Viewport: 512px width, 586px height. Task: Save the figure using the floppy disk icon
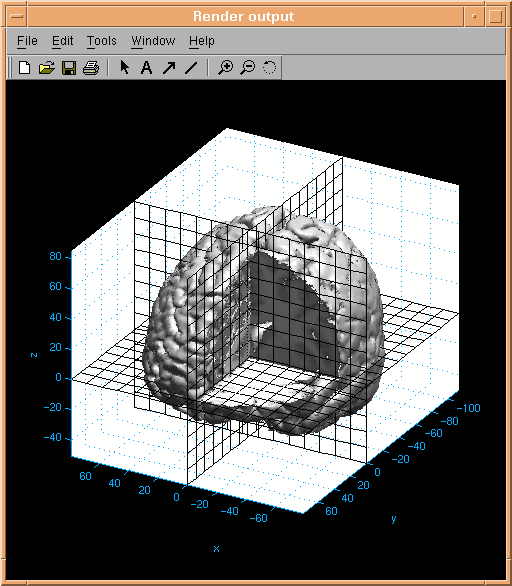pos(69,68)
